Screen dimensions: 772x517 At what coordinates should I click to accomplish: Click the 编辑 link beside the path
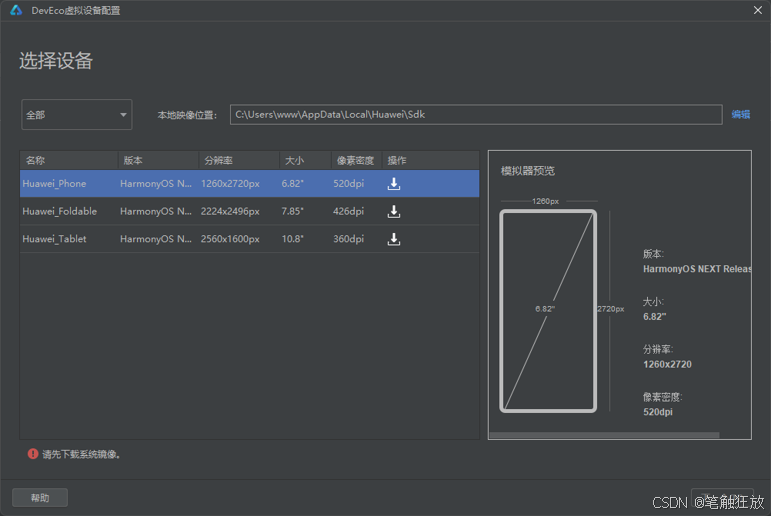pos(740,115)
